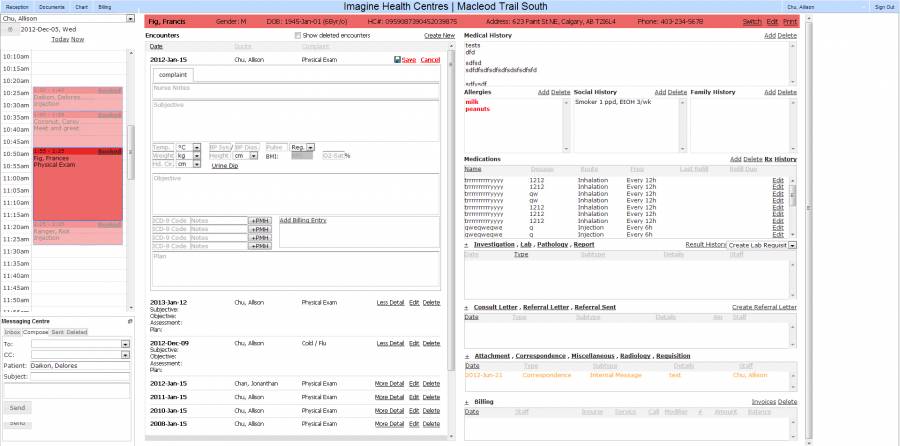The height and width of the screenshot is (446, 900).
Task: Click Switch patient link in header
Action: (752, 22)
